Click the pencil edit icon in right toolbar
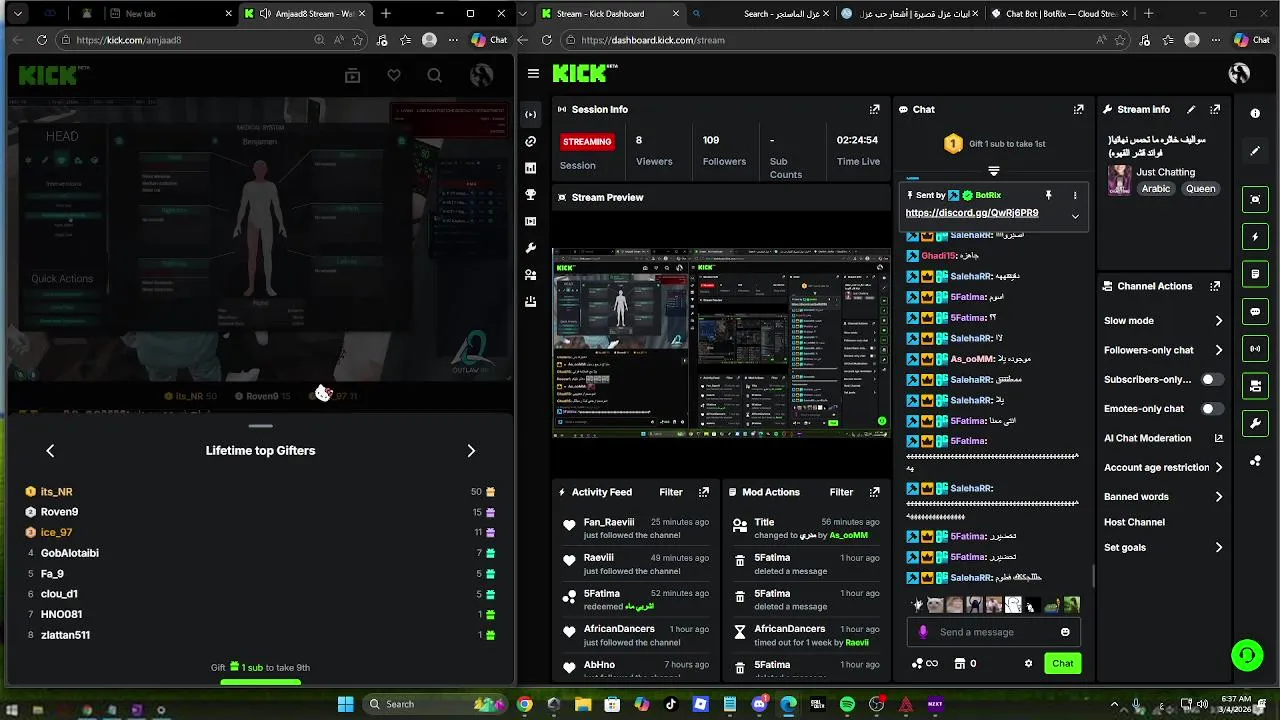1280x720 pixels. 1255,151
